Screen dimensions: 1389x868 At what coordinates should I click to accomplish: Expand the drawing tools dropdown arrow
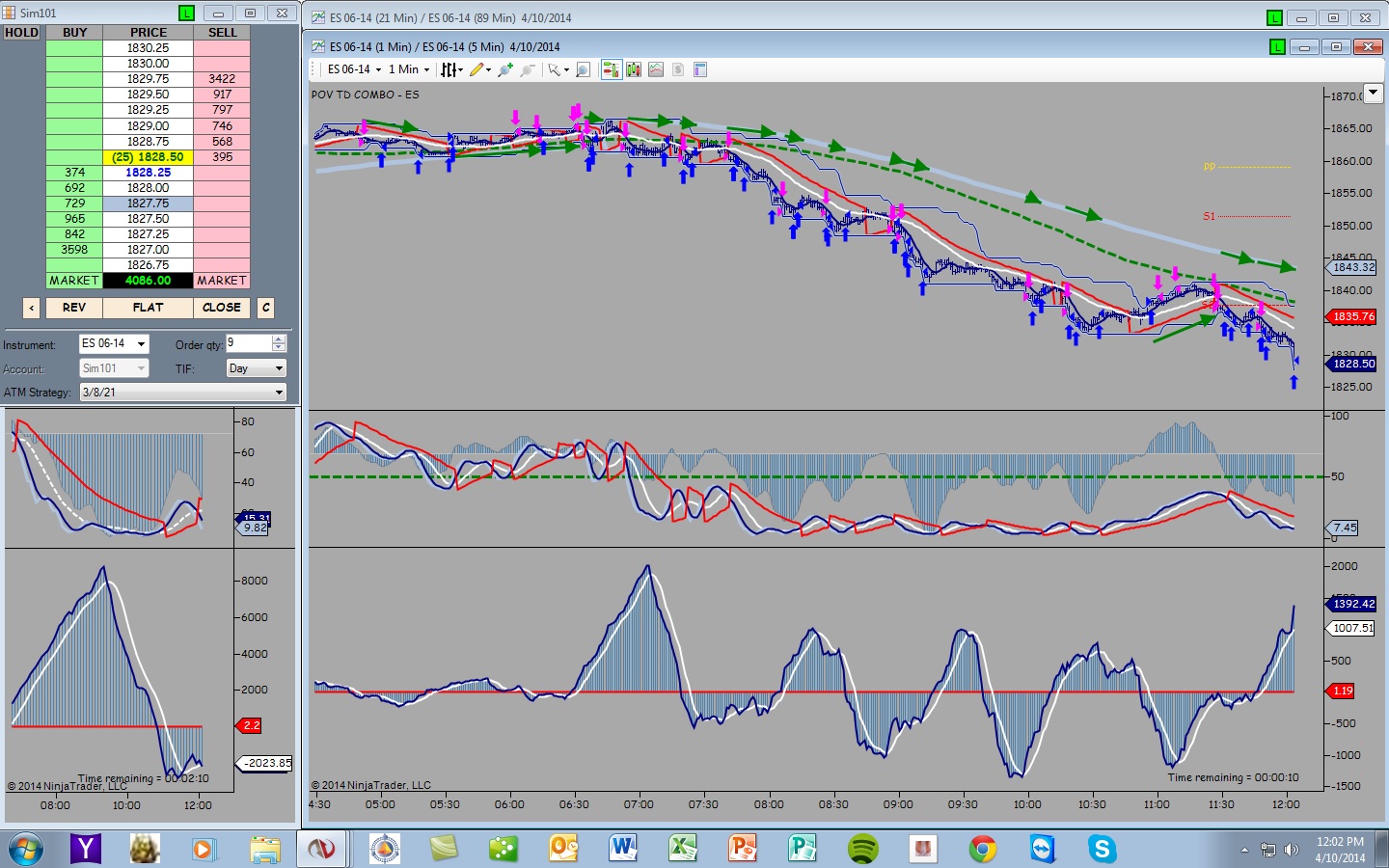coord(488,69)
